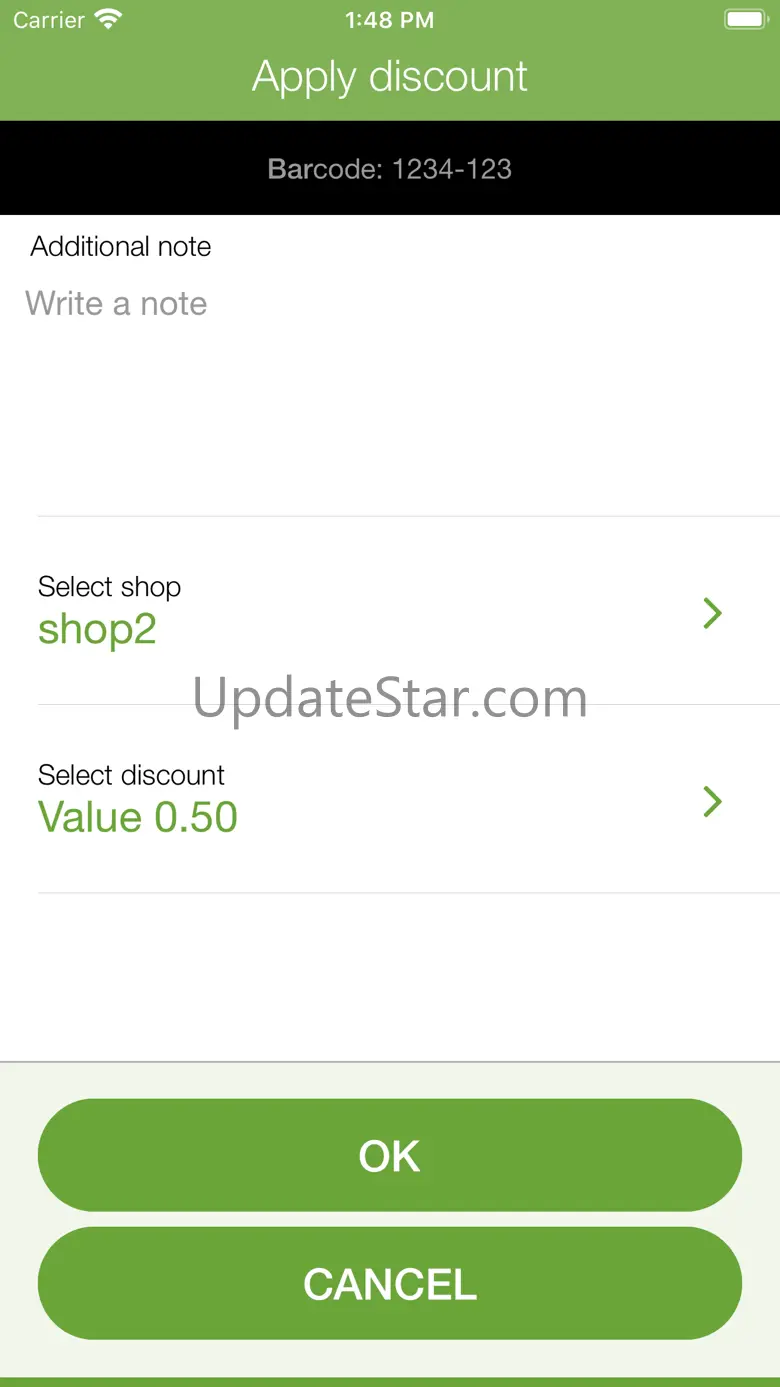
Task: Open discount selection via its green chevron
Action: (x=712, y=801)
